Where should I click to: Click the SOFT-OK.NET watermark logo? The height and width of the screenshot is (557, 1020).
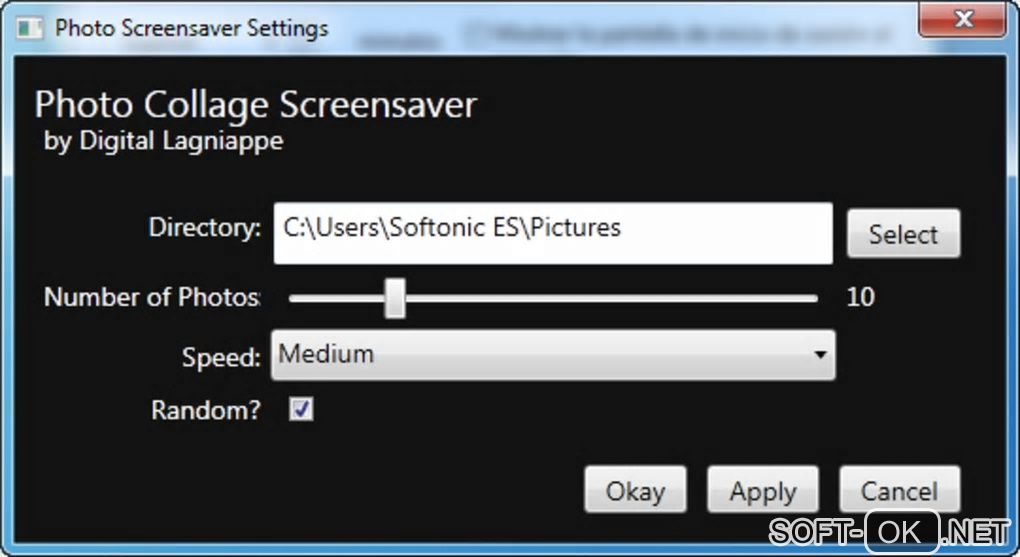(x=888, y=528)
